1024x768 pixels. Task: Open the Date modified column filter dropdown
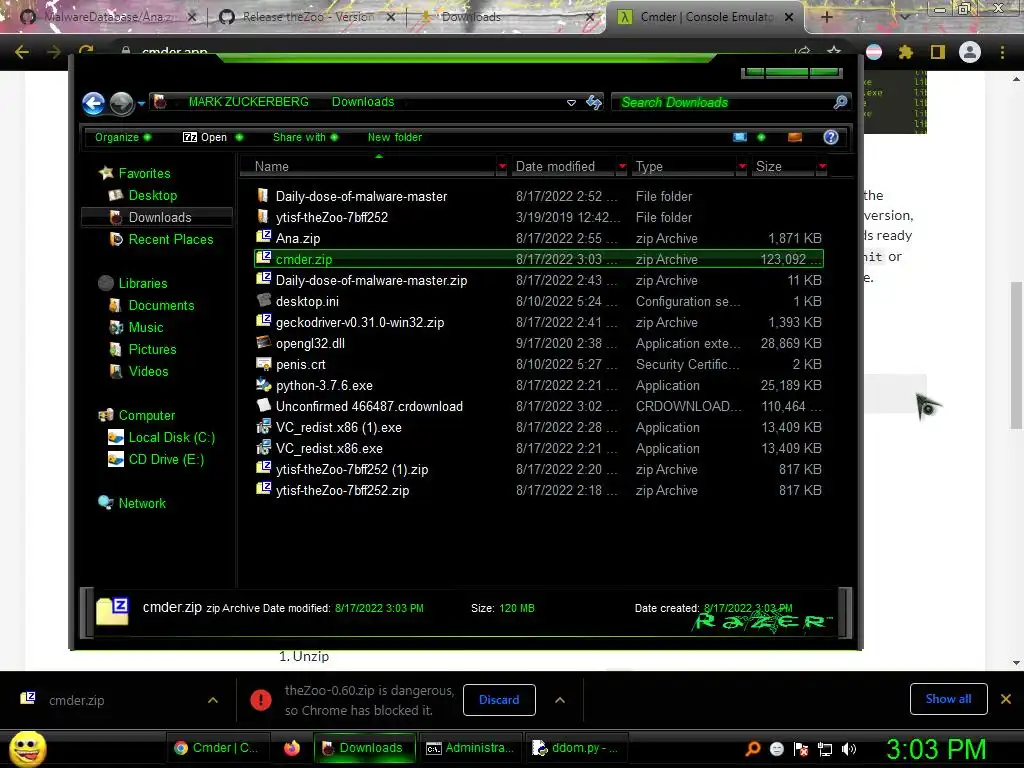pos(622,167)
